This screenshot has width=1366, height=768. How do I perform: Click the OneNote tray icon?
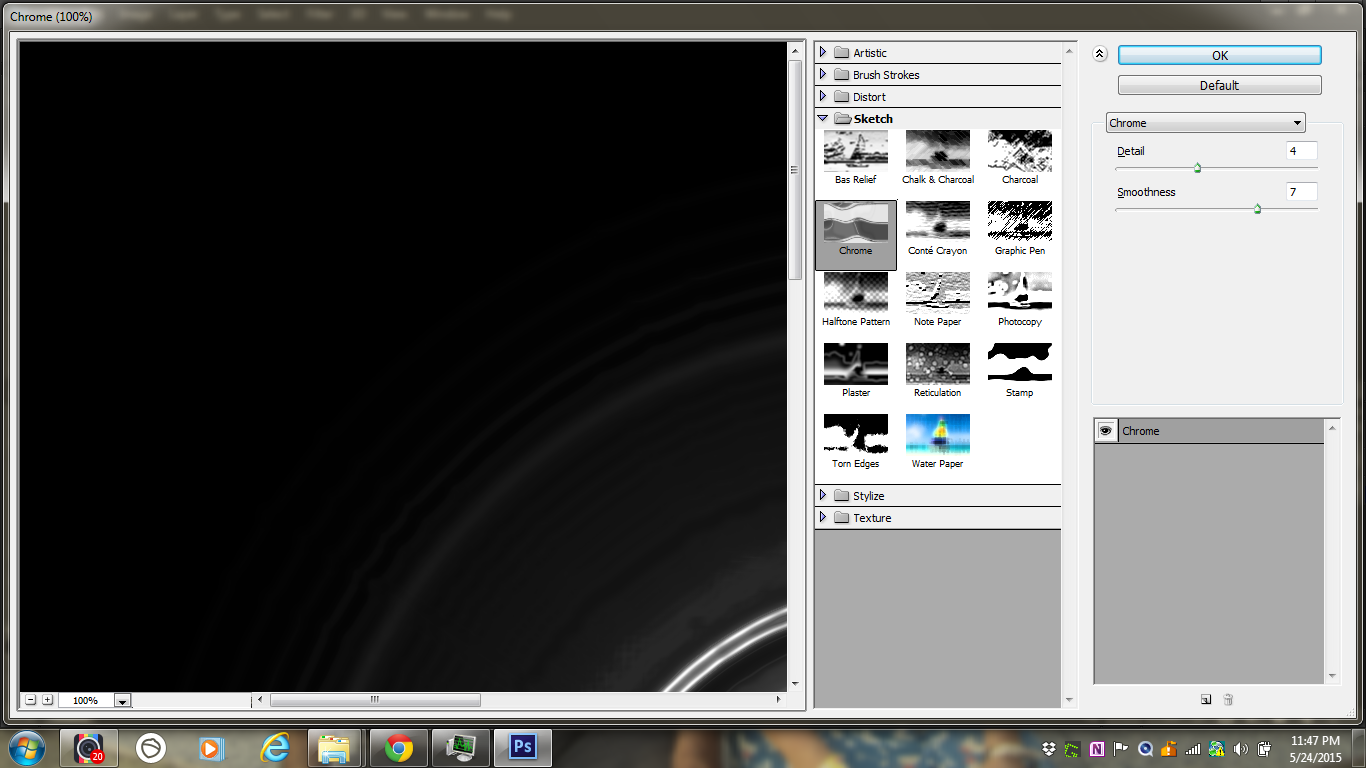point(1097,748)
